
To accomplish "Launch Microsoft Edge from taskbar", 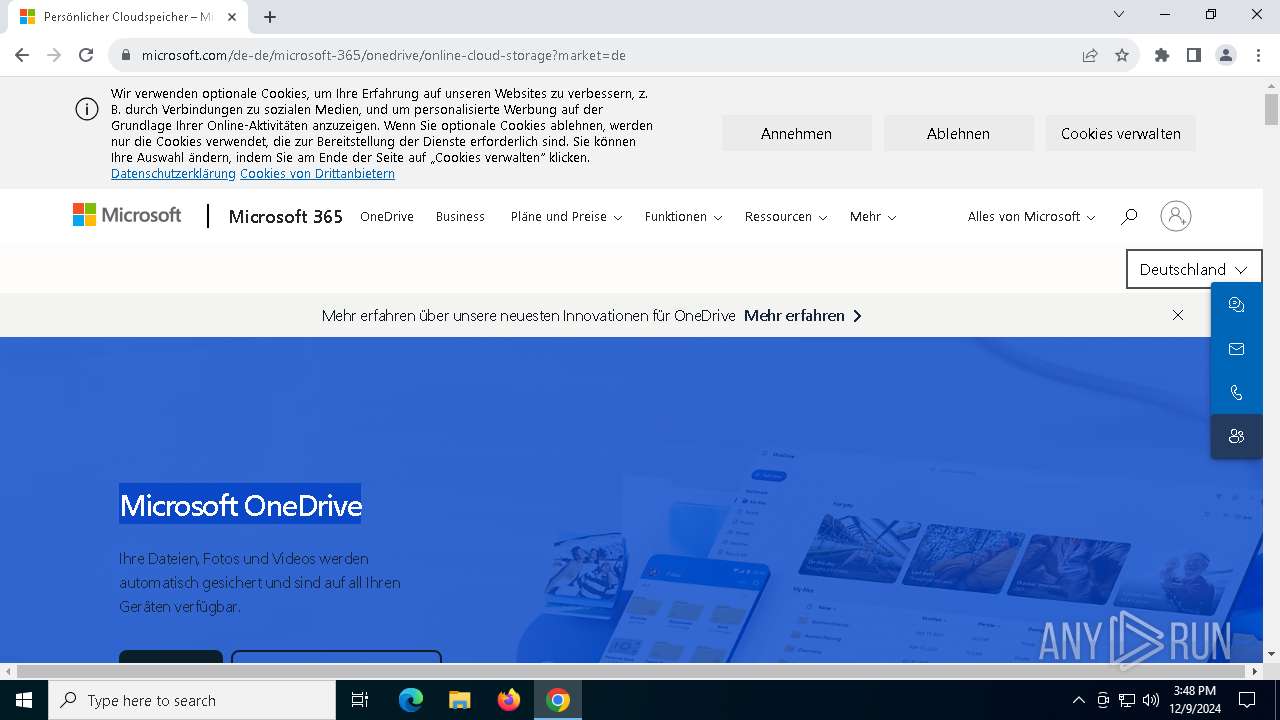I will click(411, 700).
